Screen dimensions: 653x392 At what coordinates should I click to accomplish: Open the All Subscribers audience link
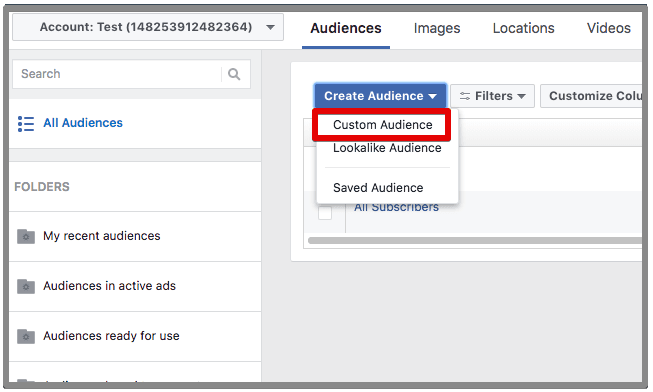[x=396, y=207]
